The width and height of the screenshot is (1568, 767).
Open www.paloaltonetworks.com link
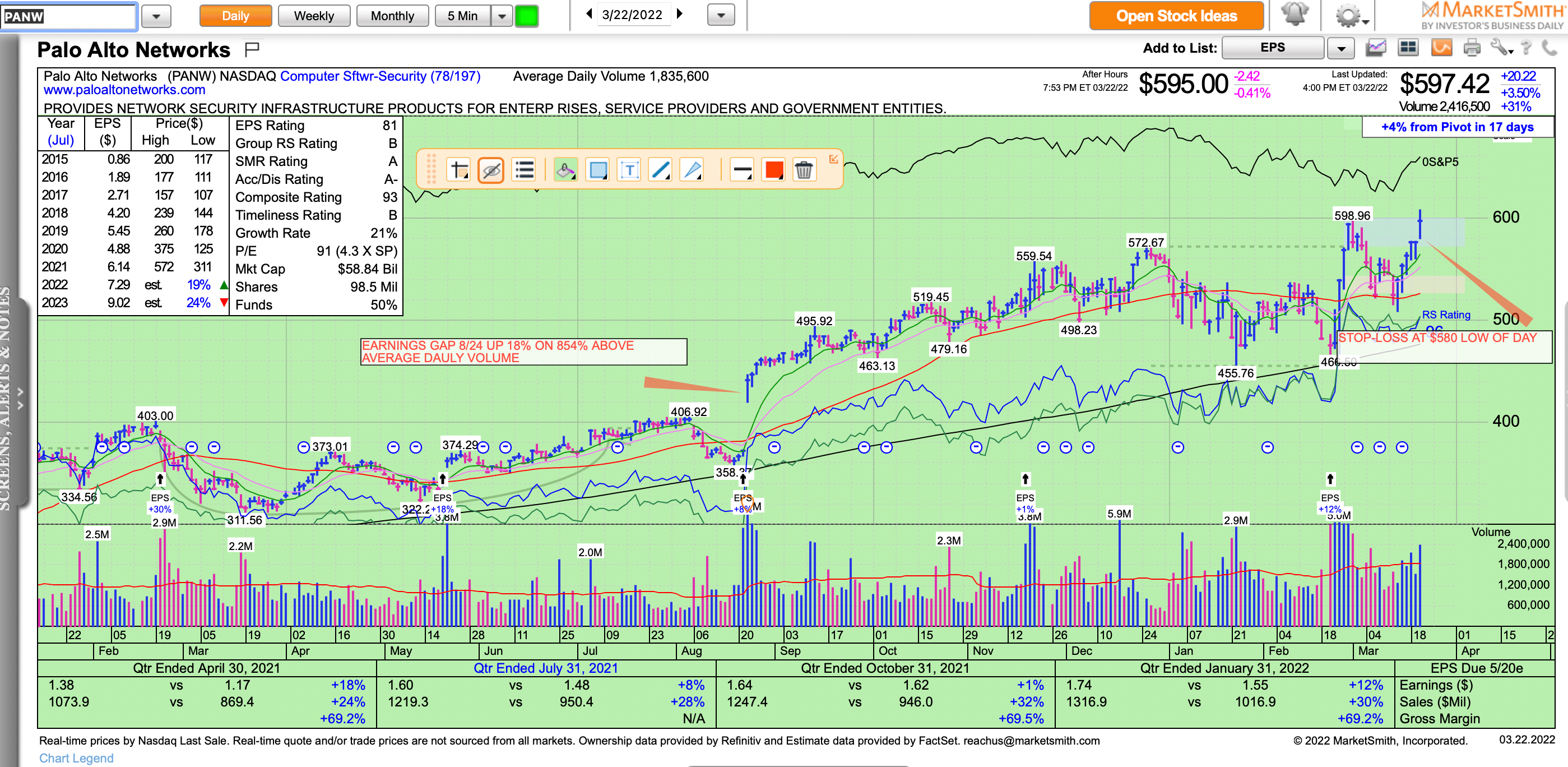(x=124, y=90)
